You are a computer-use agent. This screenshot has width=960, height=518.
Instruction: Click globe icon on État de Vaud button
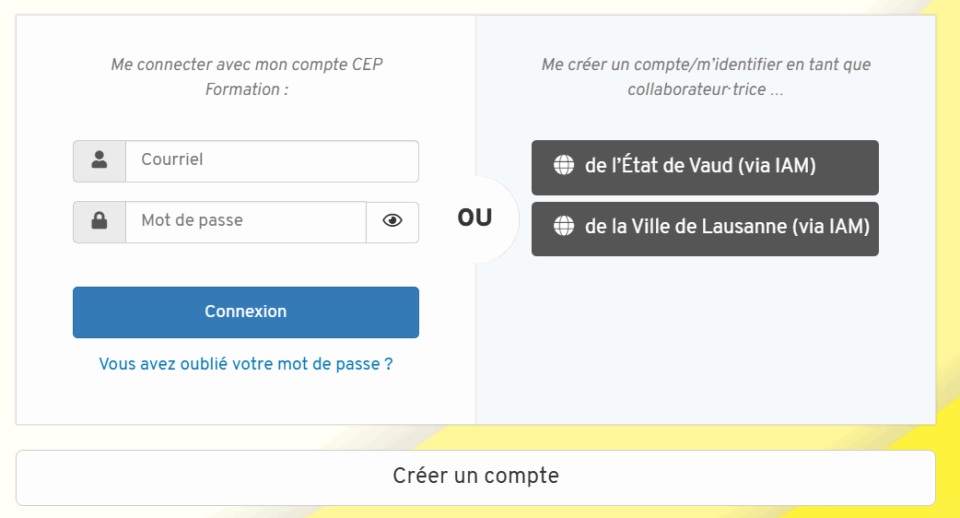point(564,166)
